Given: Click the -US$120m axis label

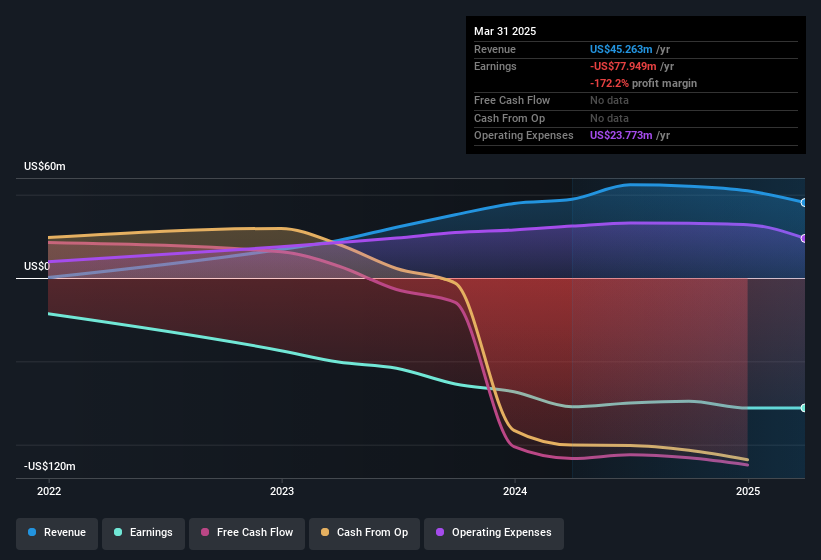Looking at the screenshot, I should coord(50,466).
